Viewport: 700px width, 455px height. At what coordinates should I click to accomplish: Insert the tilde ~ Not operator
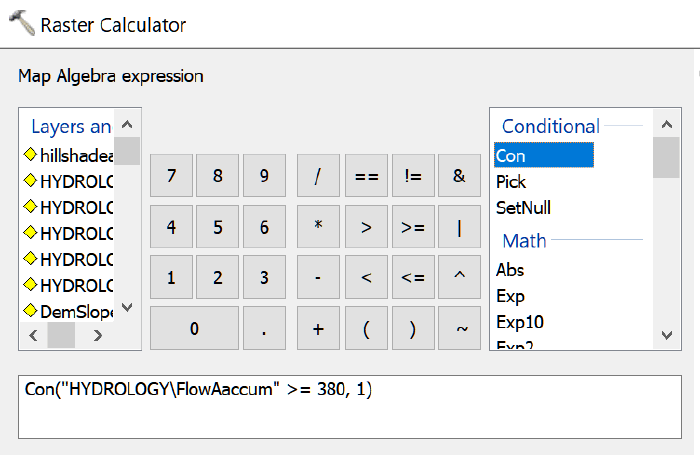tap(459, 328)
